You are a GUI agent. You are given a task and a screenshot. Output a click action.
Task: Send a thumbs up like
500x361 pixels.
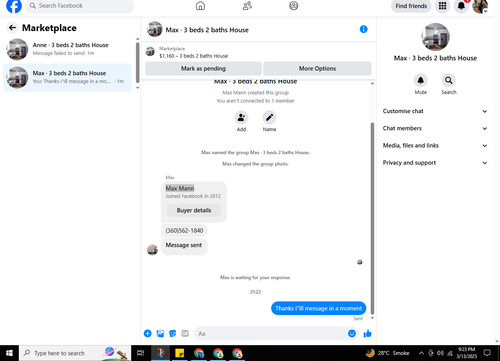(x=367, y=333)
